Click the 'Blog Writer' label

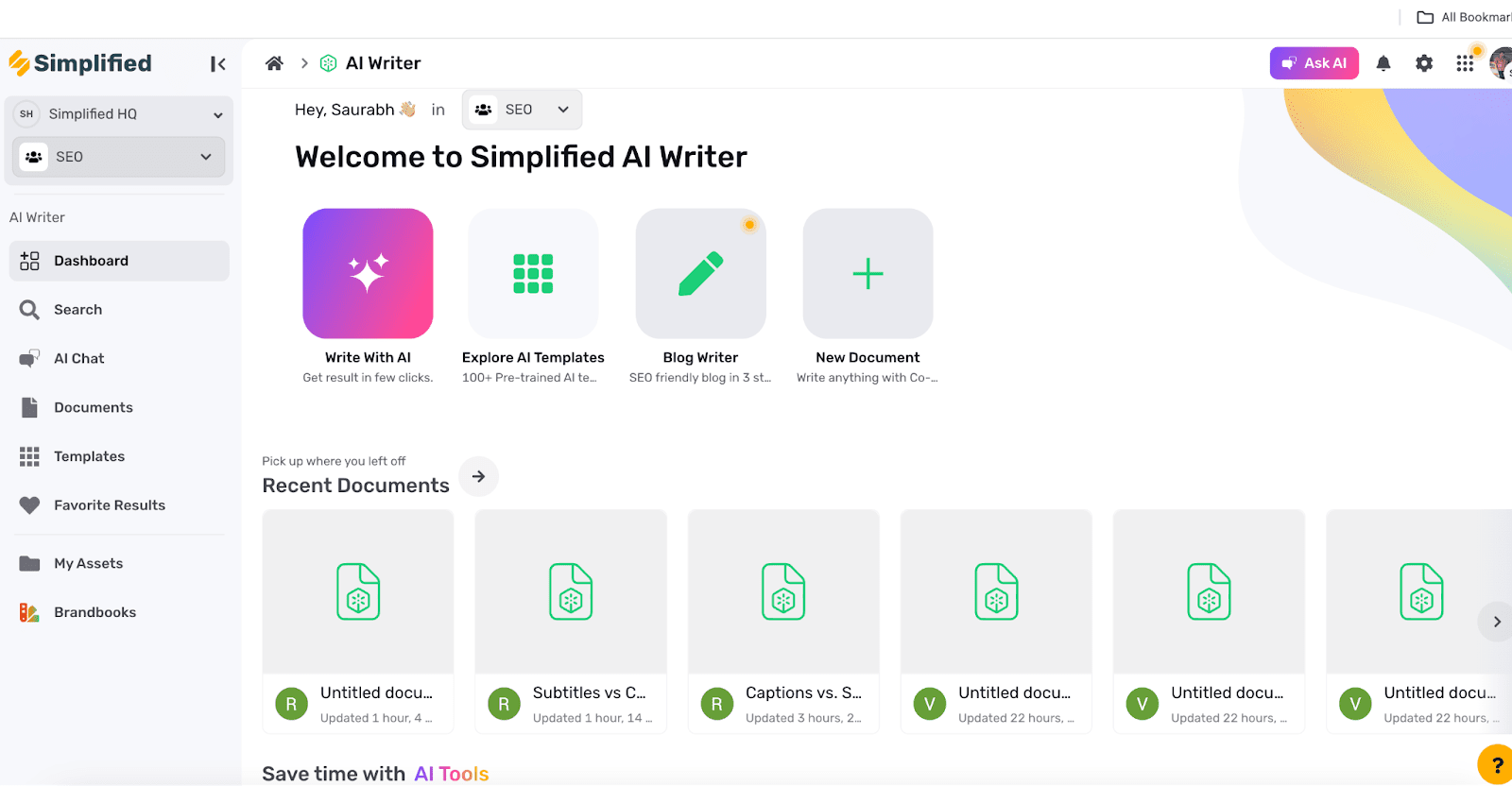coord(700,358)
